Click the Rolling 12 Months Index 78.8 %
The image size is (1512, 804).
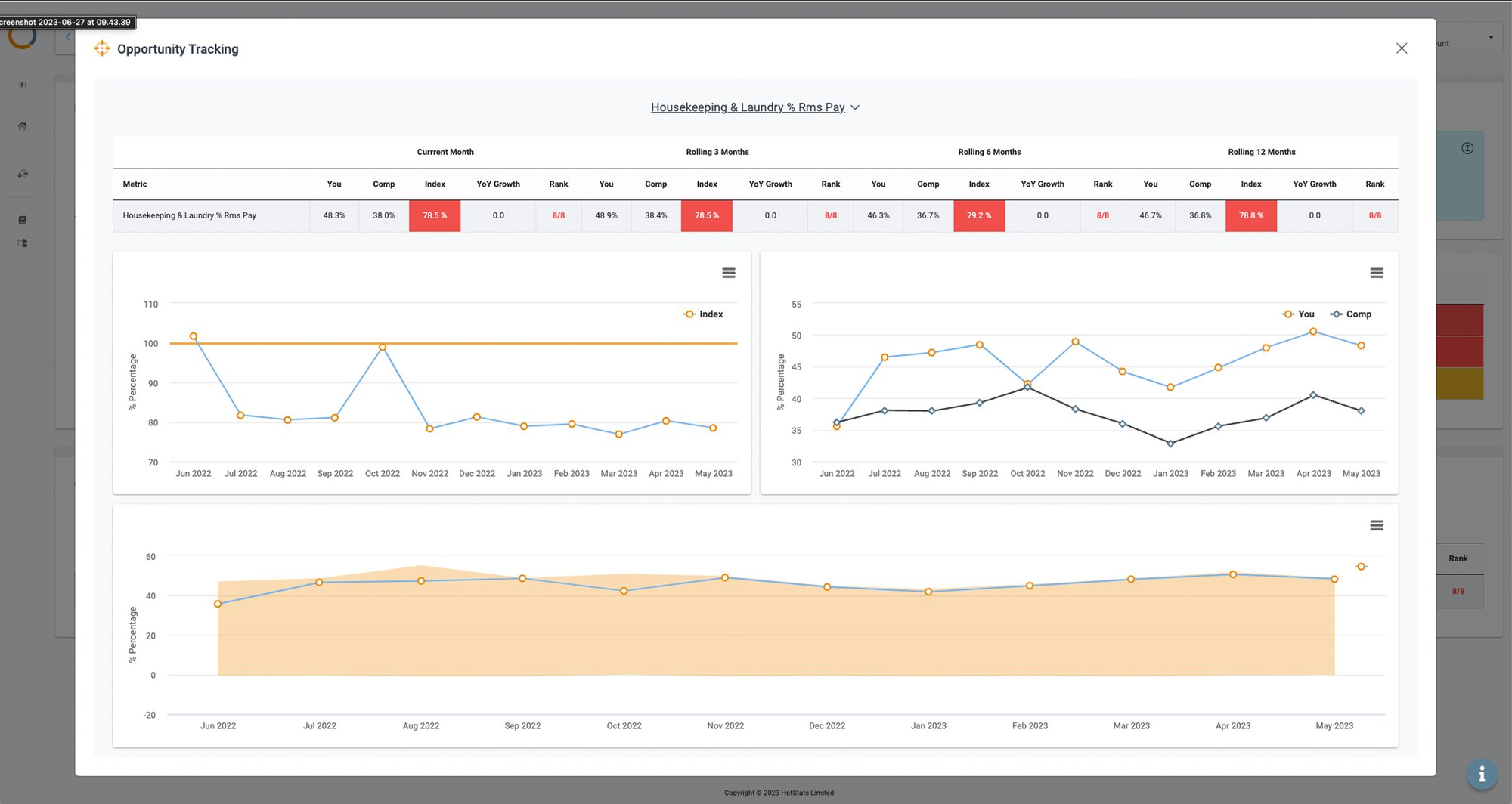[x=1251, y=216]
